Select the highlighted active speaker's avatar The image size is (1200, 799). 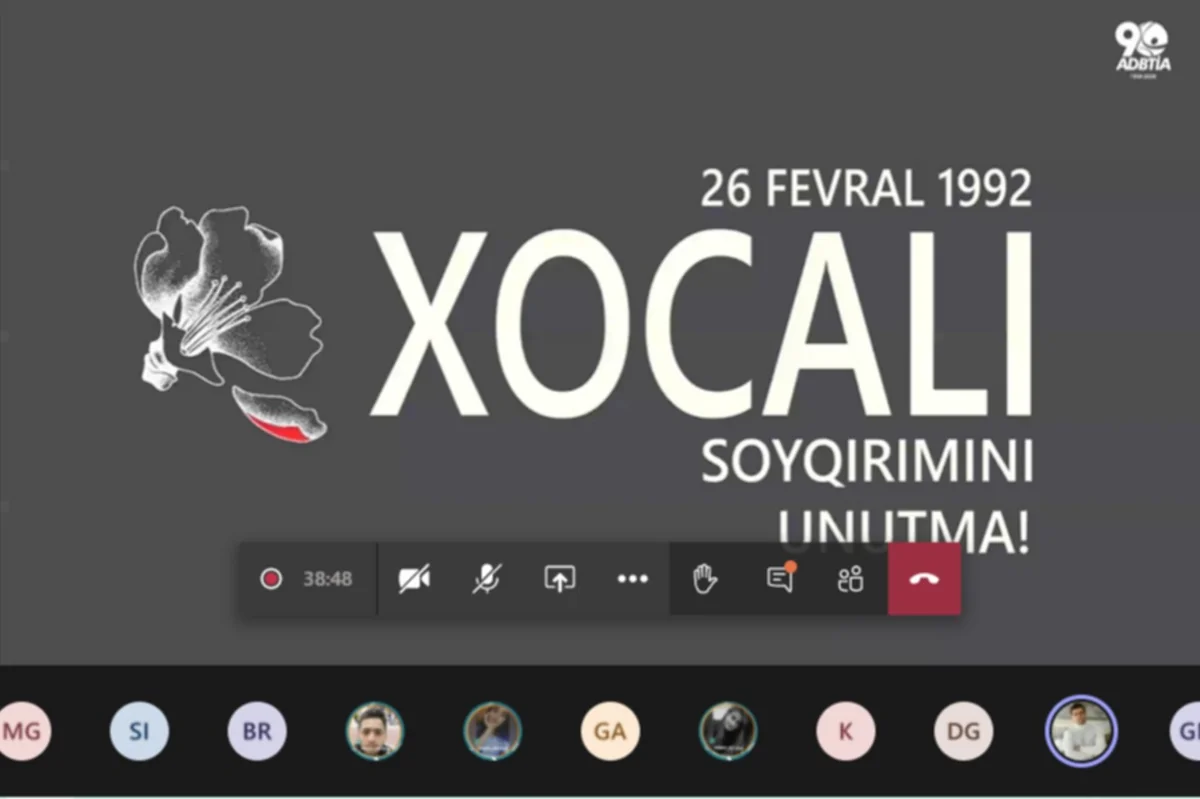1080,731
